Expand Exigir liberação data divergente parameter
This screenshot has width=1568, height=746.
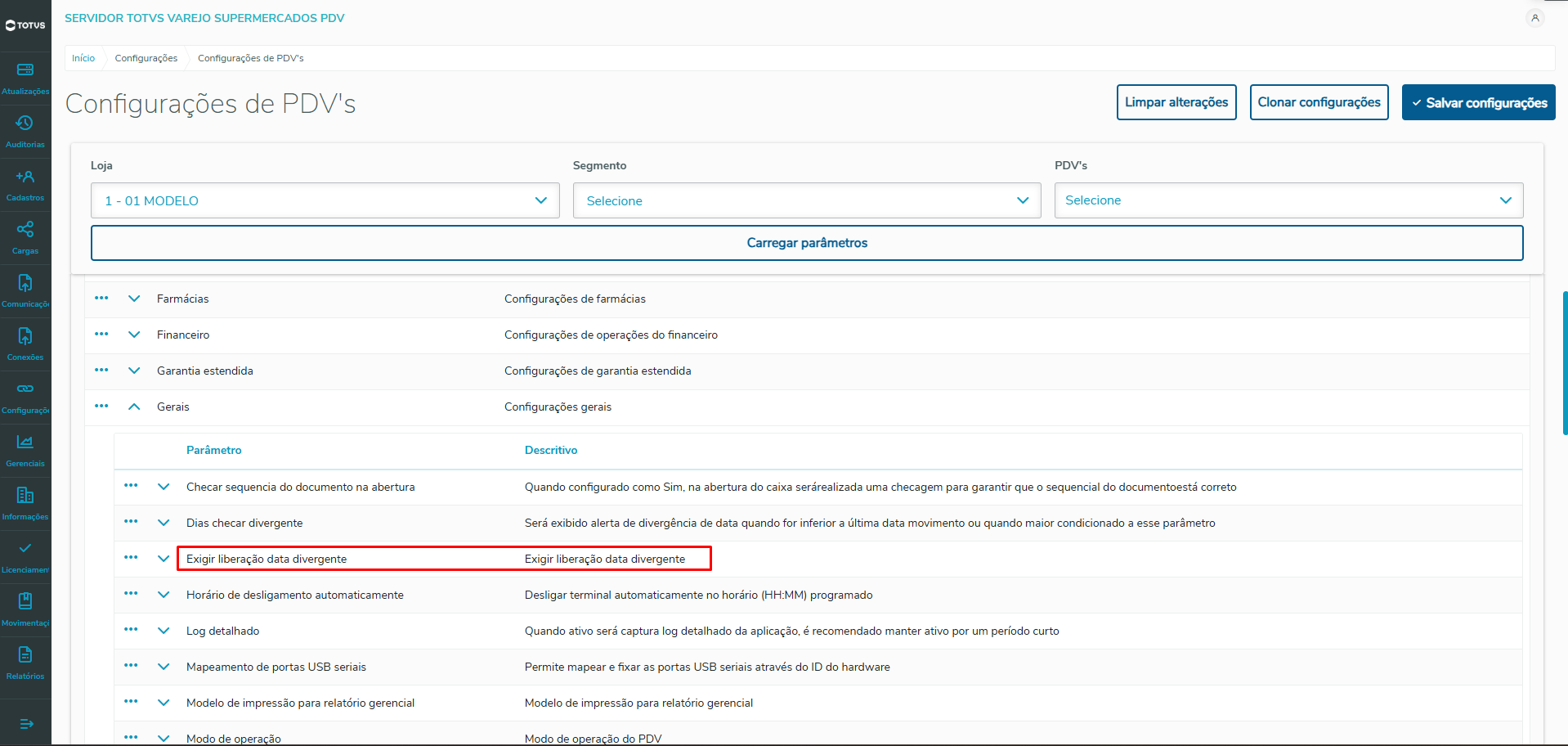(164, 559)
